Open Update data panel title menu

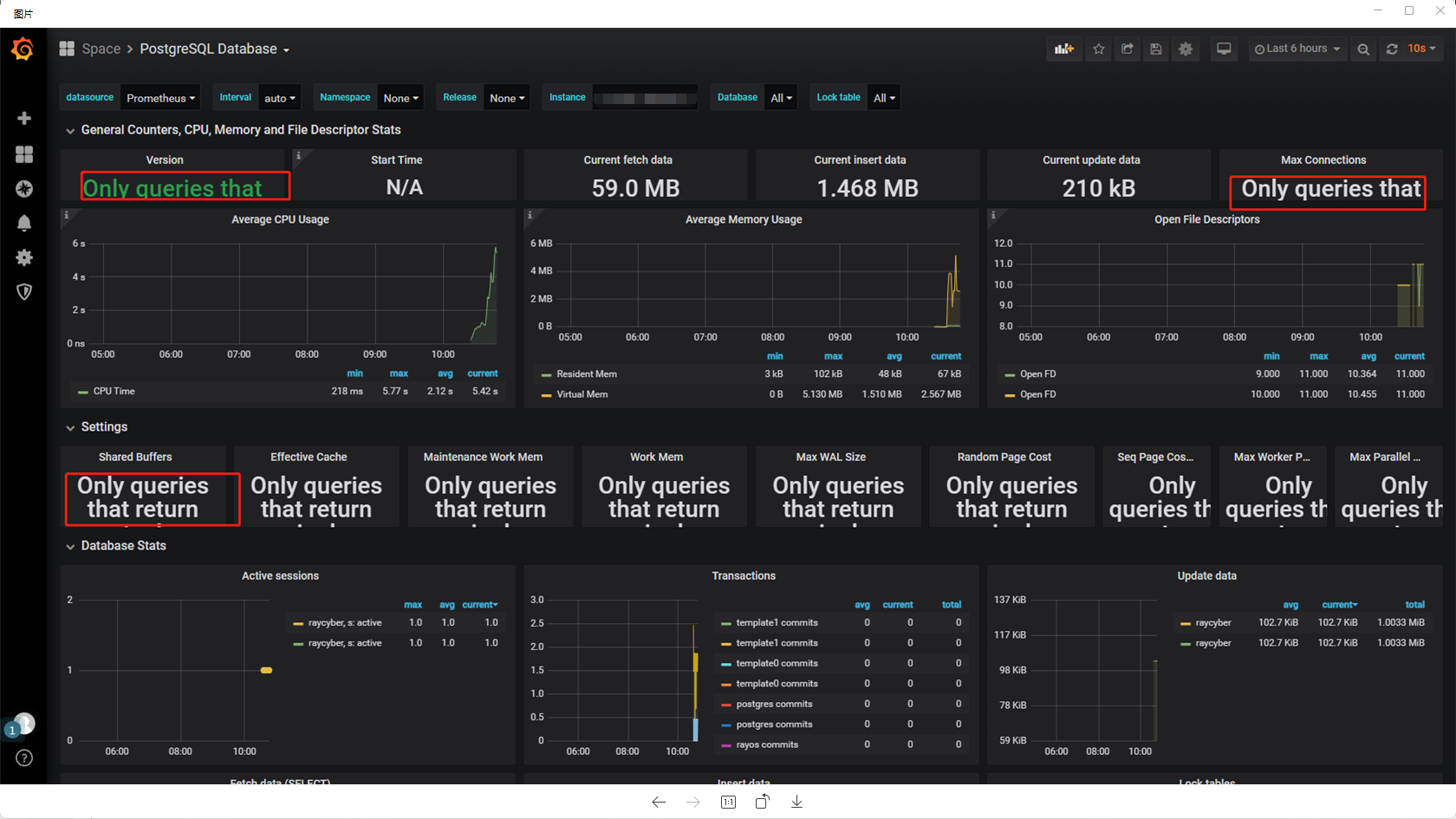click(1207, 576)
